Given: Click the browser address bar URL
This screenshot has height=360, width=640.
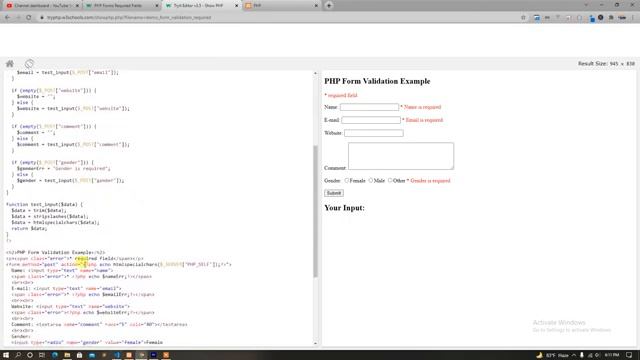Looking at the screenshot, I should (129, 18).
